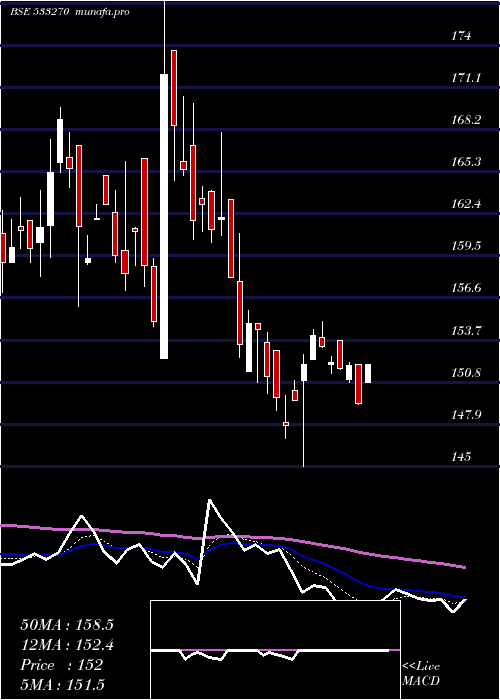Screen dimensions: 500x700
Task: Click the 165.3 price axis label
Action: point(465,162)
